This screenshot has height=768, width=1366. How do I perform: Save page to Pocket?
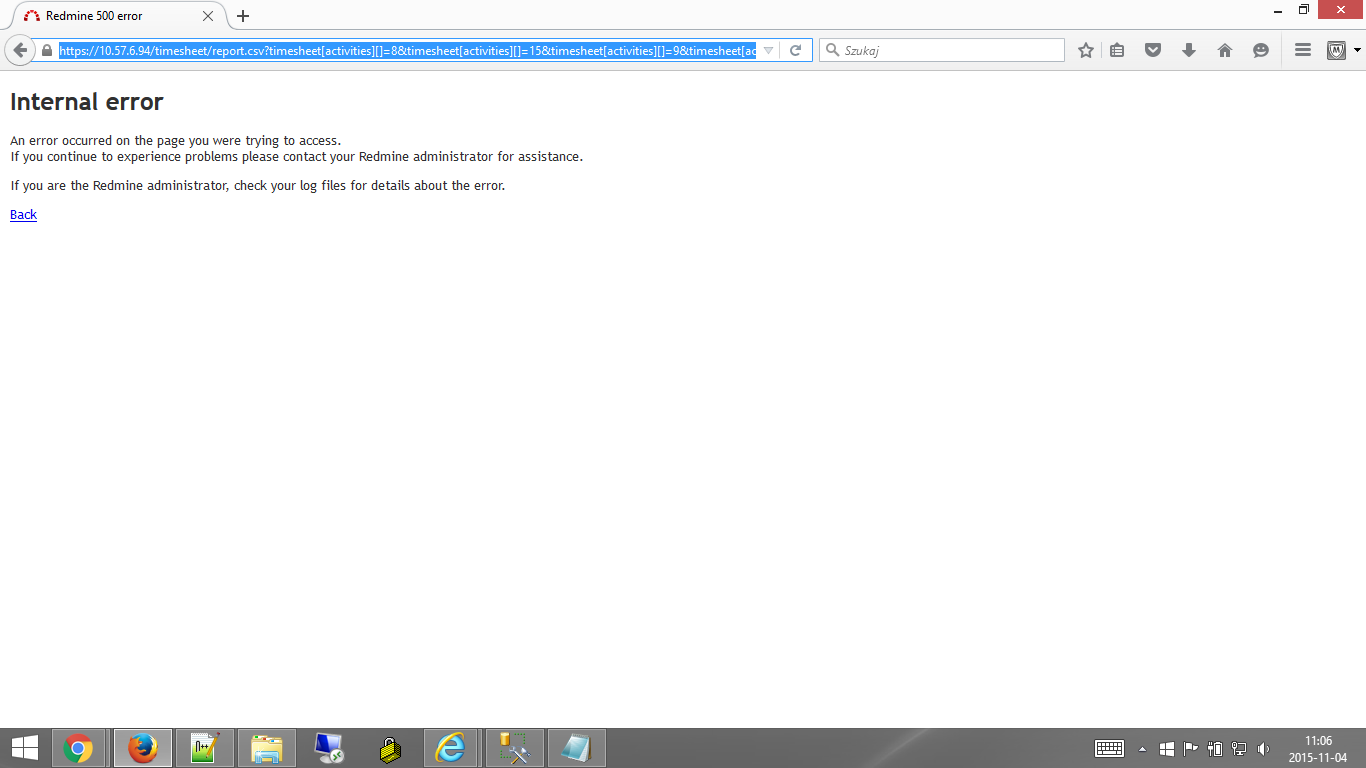pos(1153,50)
